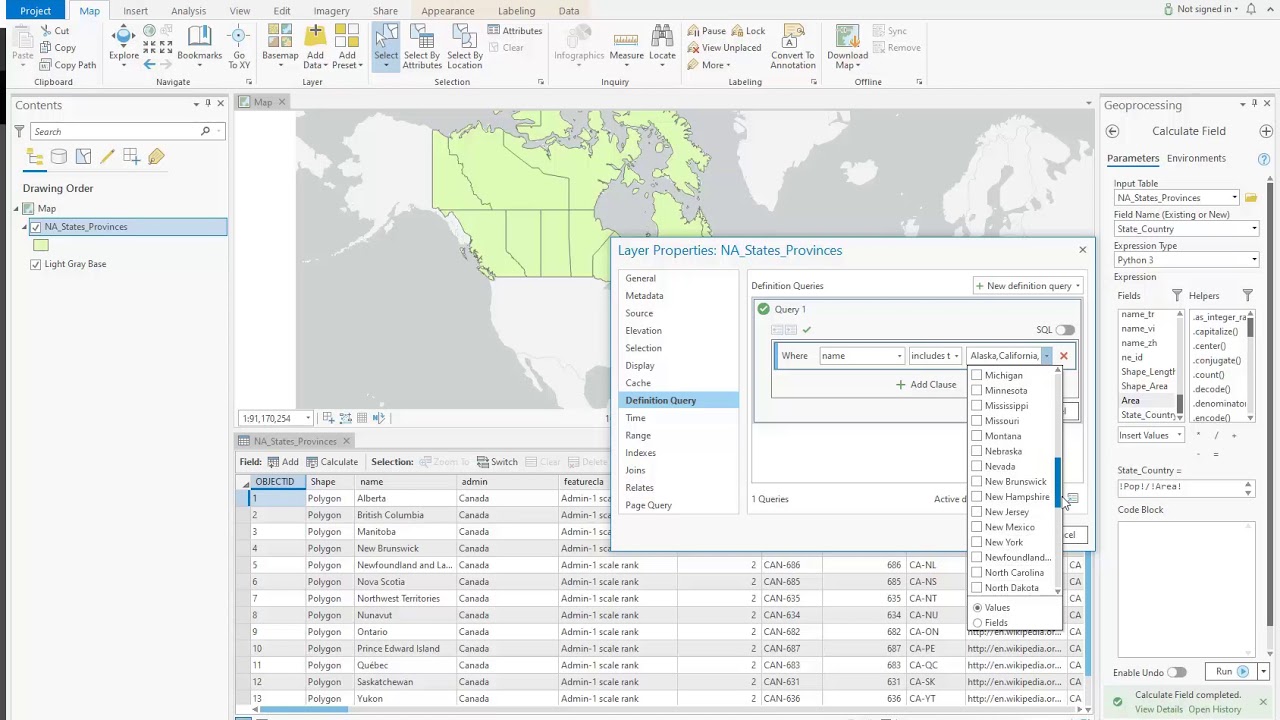This screenshot has height=720, width=1280.
Task: Open the History link
Action: (x=1215, y=710)
